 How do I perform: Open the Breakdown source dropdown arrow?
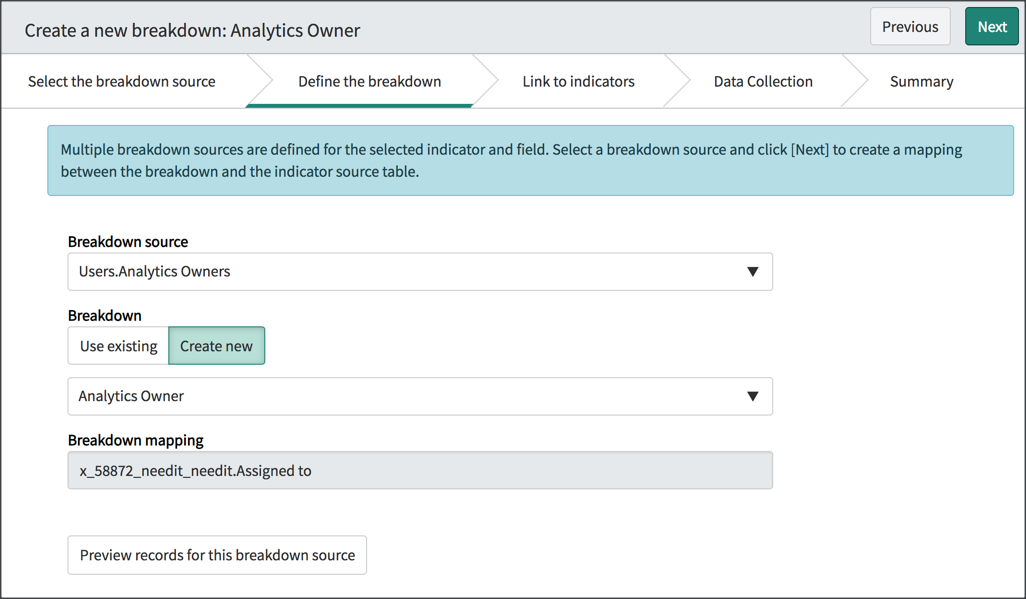click(753, 271)
